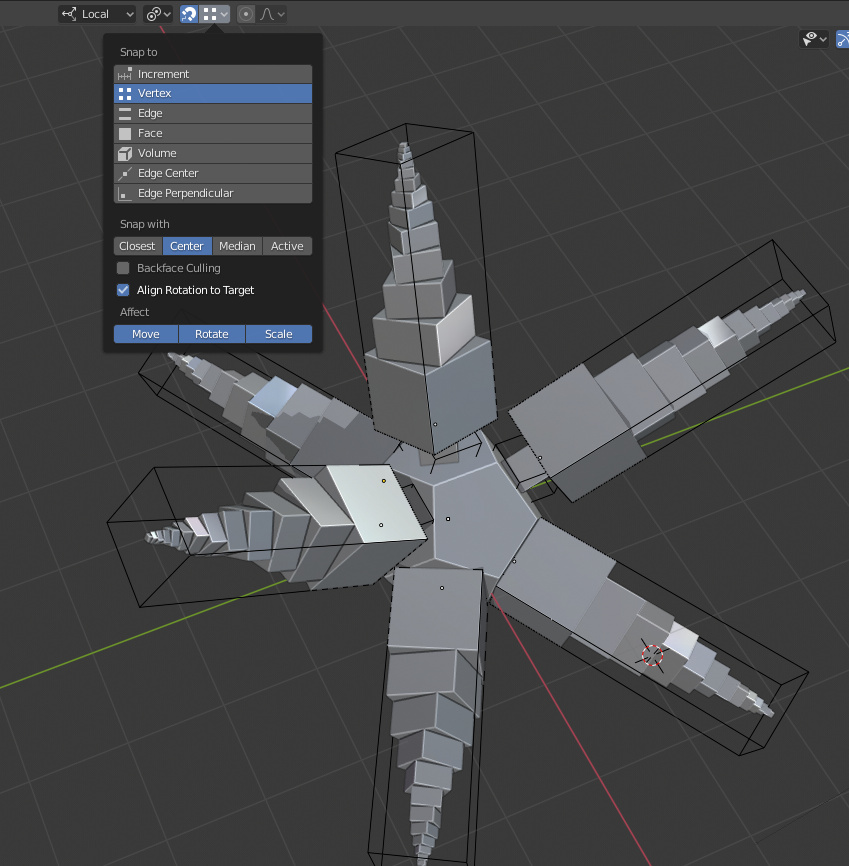
Task: Select Edge Perpendicular snap option
Action: coord(213,193)
